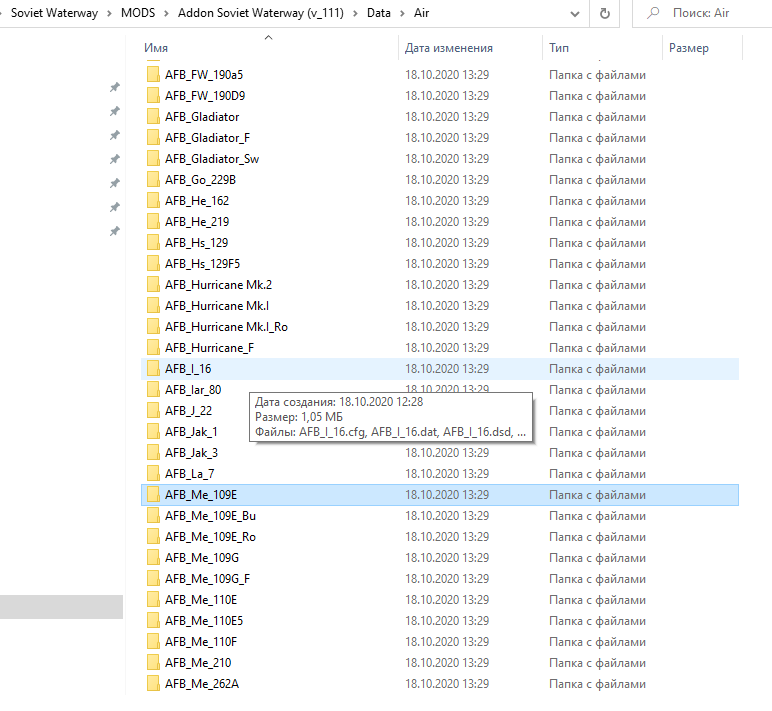Screen dimensions: 772x711
Task: Click the search magnifier icon
Action: click(653, 13)
